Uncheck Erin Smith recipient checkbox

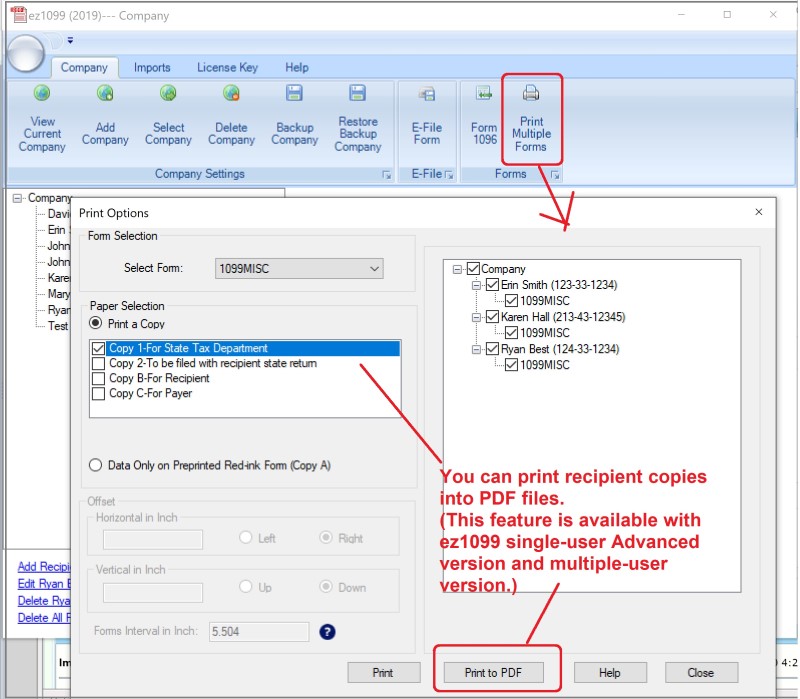pyautogui.click(x=493, y=285)
